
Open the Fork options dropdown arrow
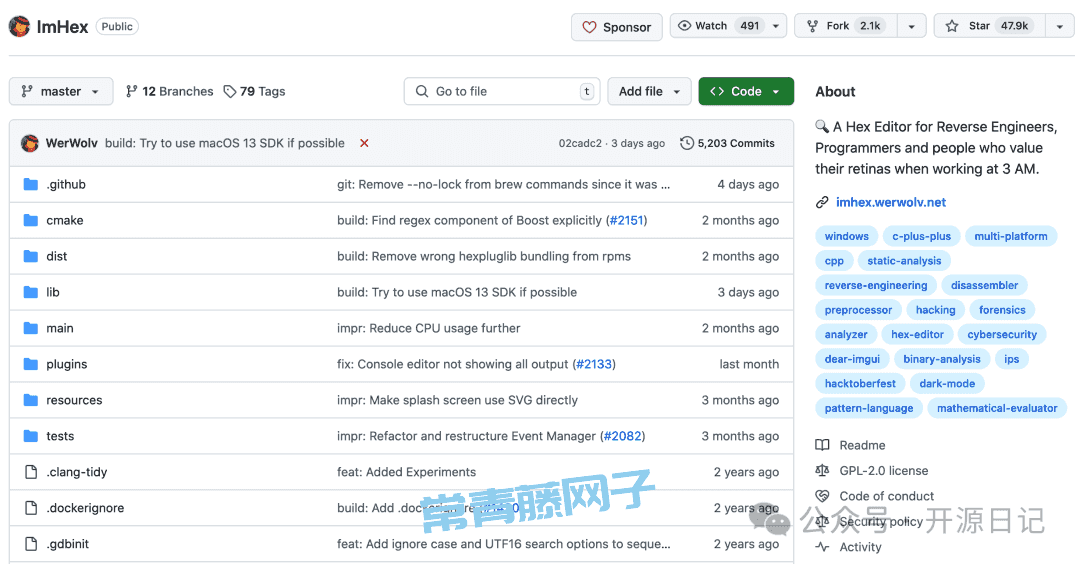point(911,26)
